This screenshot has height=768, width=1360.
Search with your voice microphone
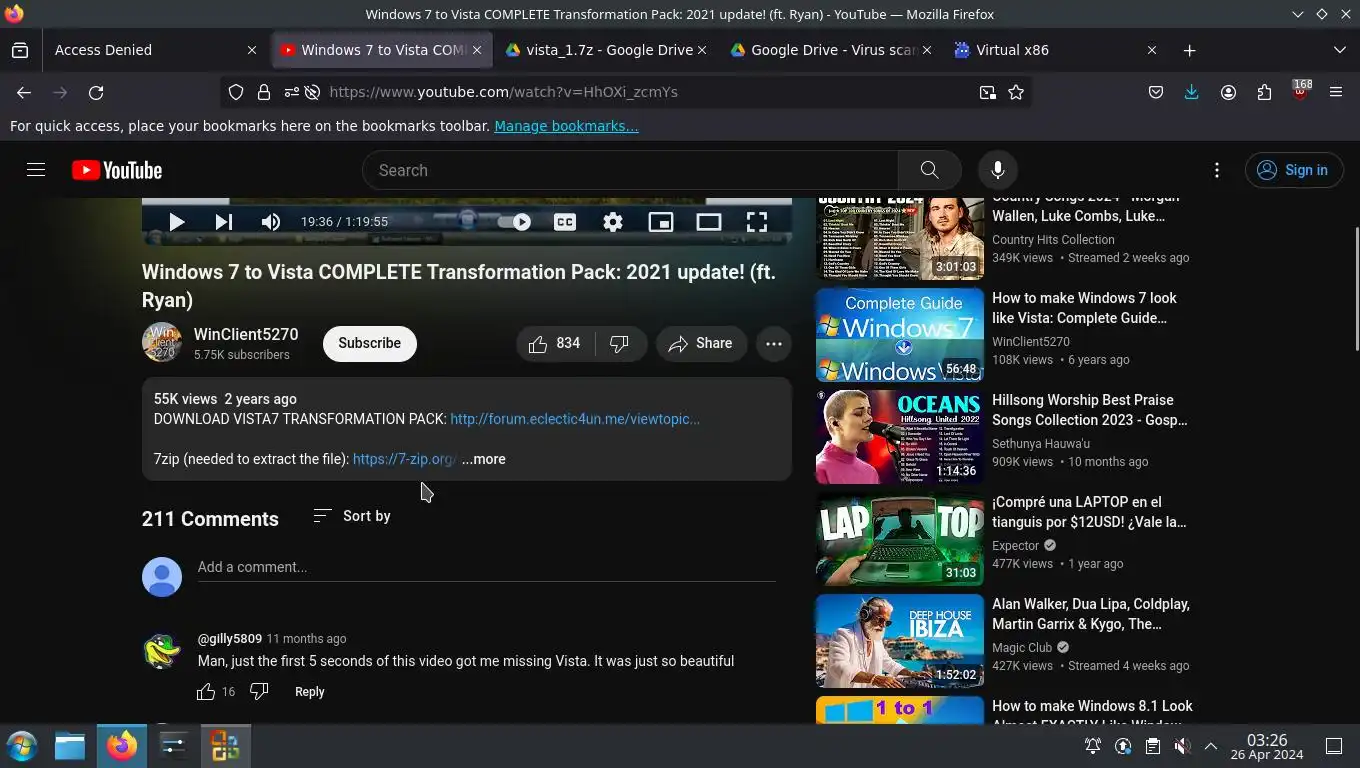pos(997,170)
